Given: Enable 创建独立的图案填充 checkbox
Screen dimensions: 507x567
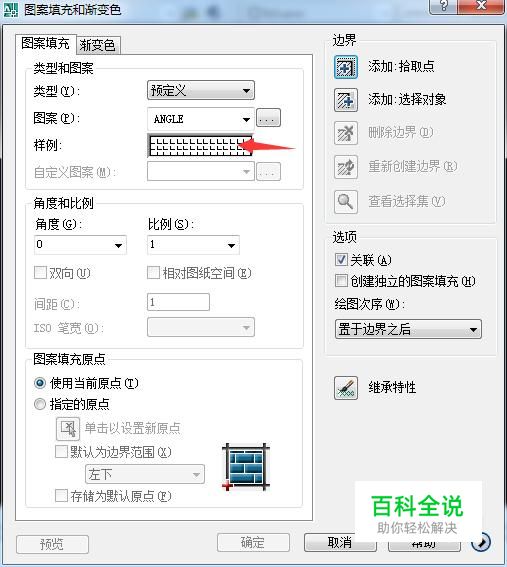Looking at the screenshot, I should tap(341, 280).
